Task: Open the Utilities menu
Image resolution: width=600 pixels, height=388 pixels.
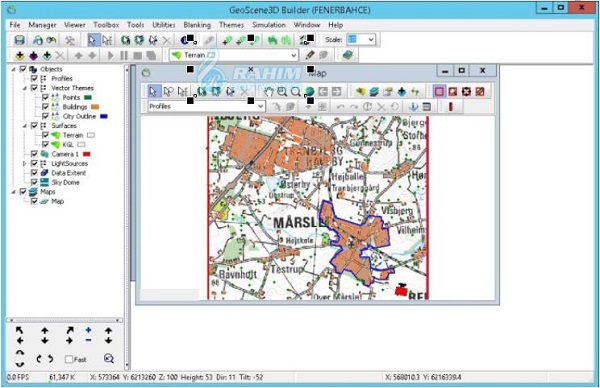Action: [164, 25]
